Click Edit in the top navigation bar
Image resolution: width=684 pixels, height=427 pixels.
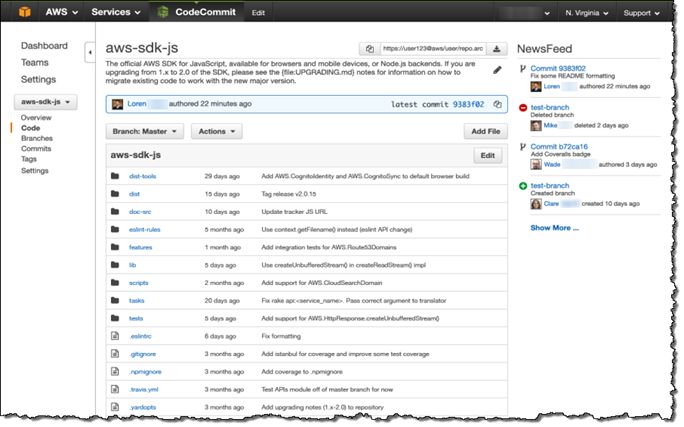[258, 13]
